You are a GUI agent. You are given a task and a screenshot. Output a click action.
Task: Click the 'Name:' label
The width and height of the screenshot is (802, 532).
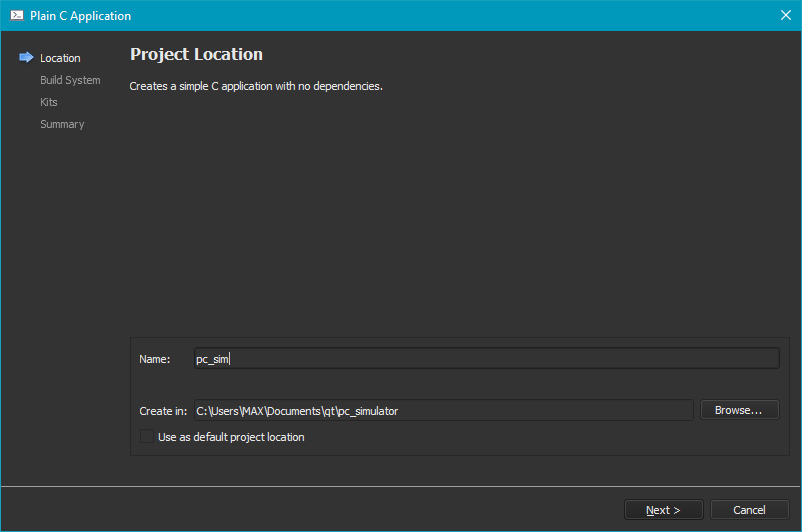pyautogui.click(x=154, y=359)
